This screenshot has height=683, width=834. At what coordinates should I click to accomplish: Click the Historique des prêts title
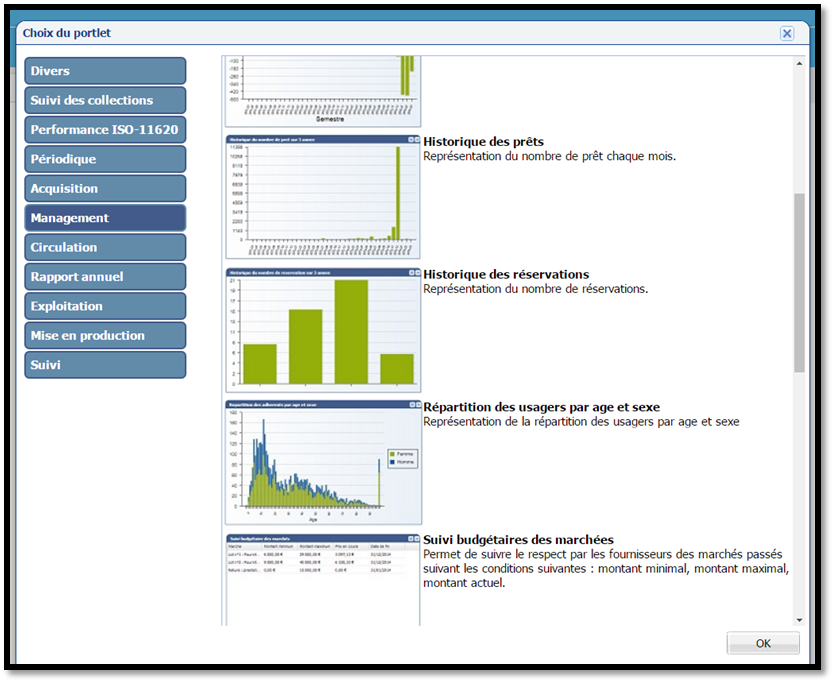(x=483, y=142)
